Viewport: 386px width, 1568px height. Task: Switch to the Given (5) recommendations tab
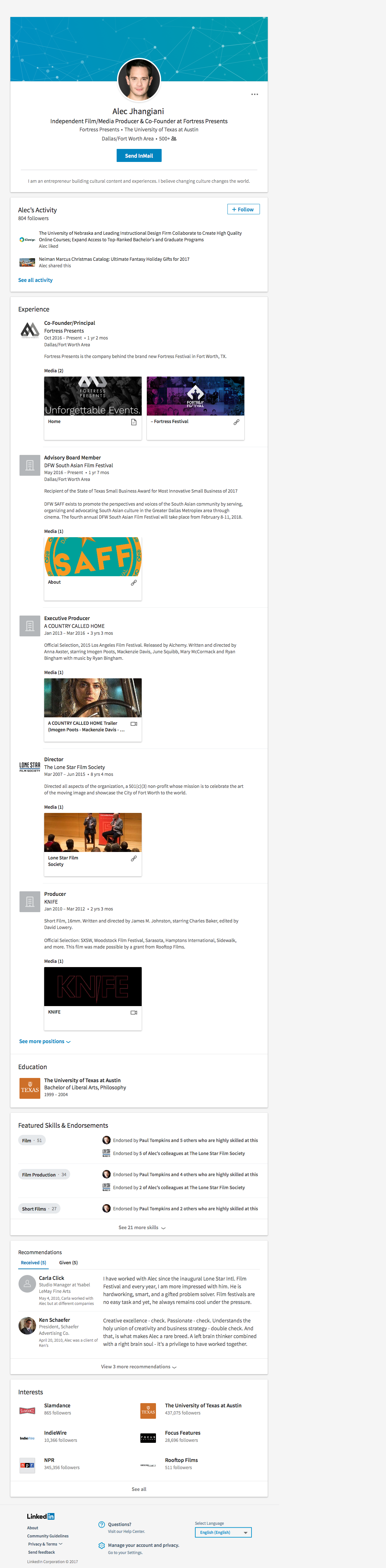[68, 1262]
